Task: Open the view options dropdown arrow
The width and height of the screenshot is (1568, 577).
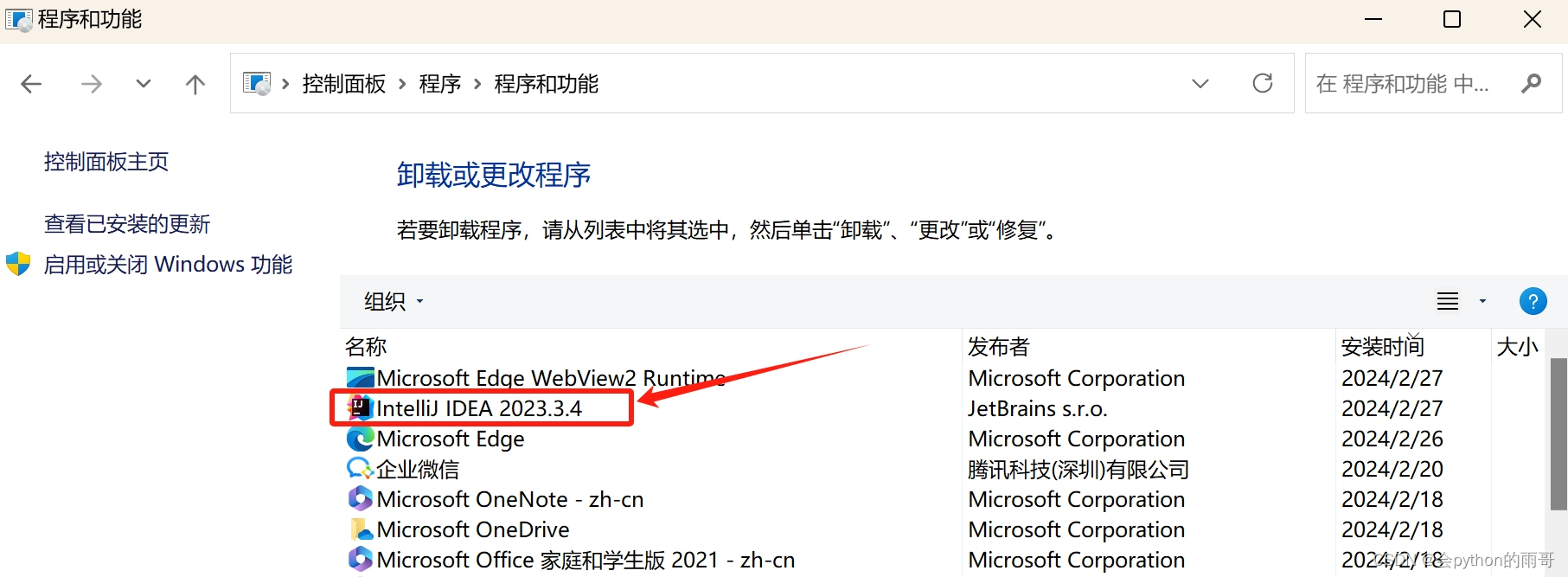Action: (1482, 301)
